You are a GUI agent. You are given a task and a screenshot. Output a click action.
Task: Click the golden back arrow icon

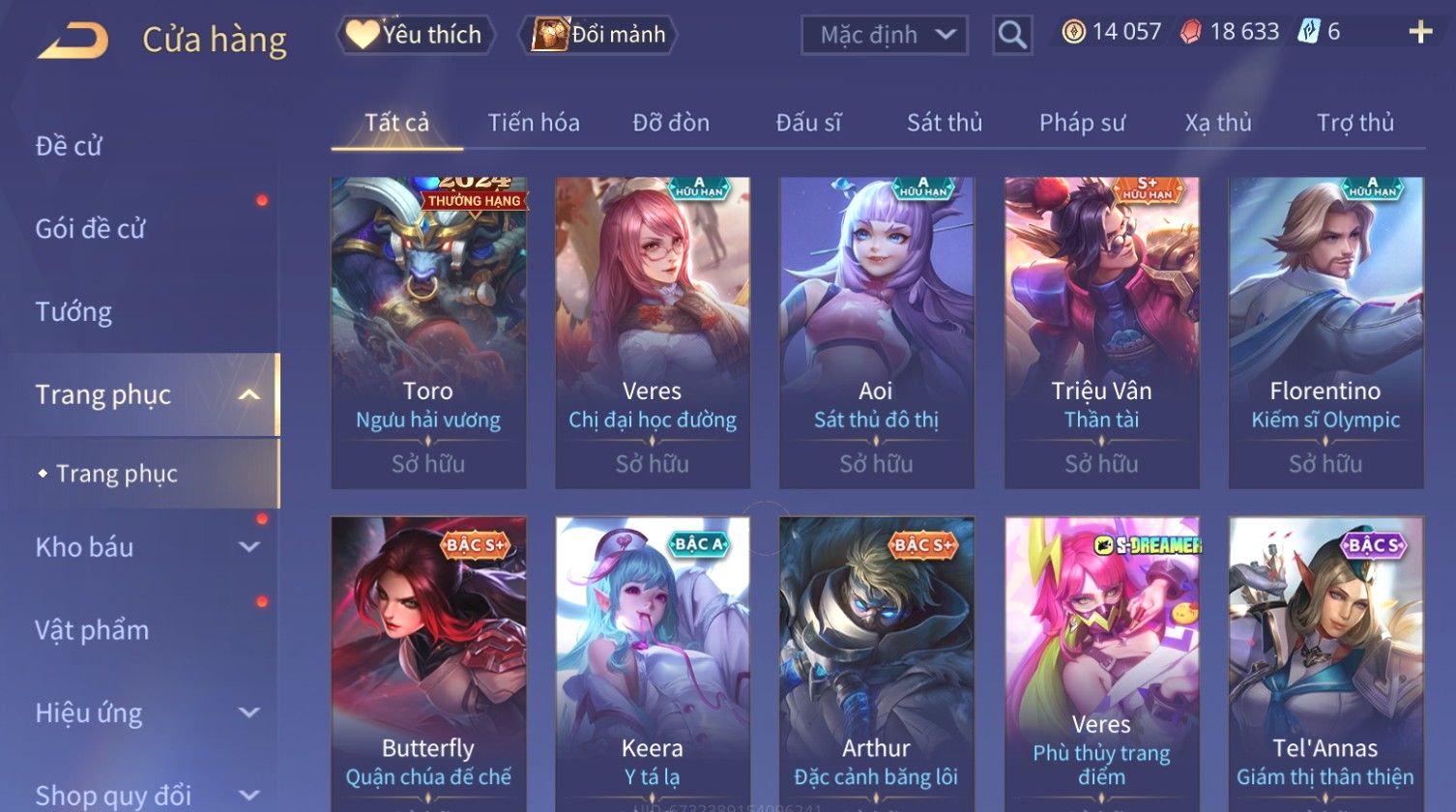(x=73, y=40)
